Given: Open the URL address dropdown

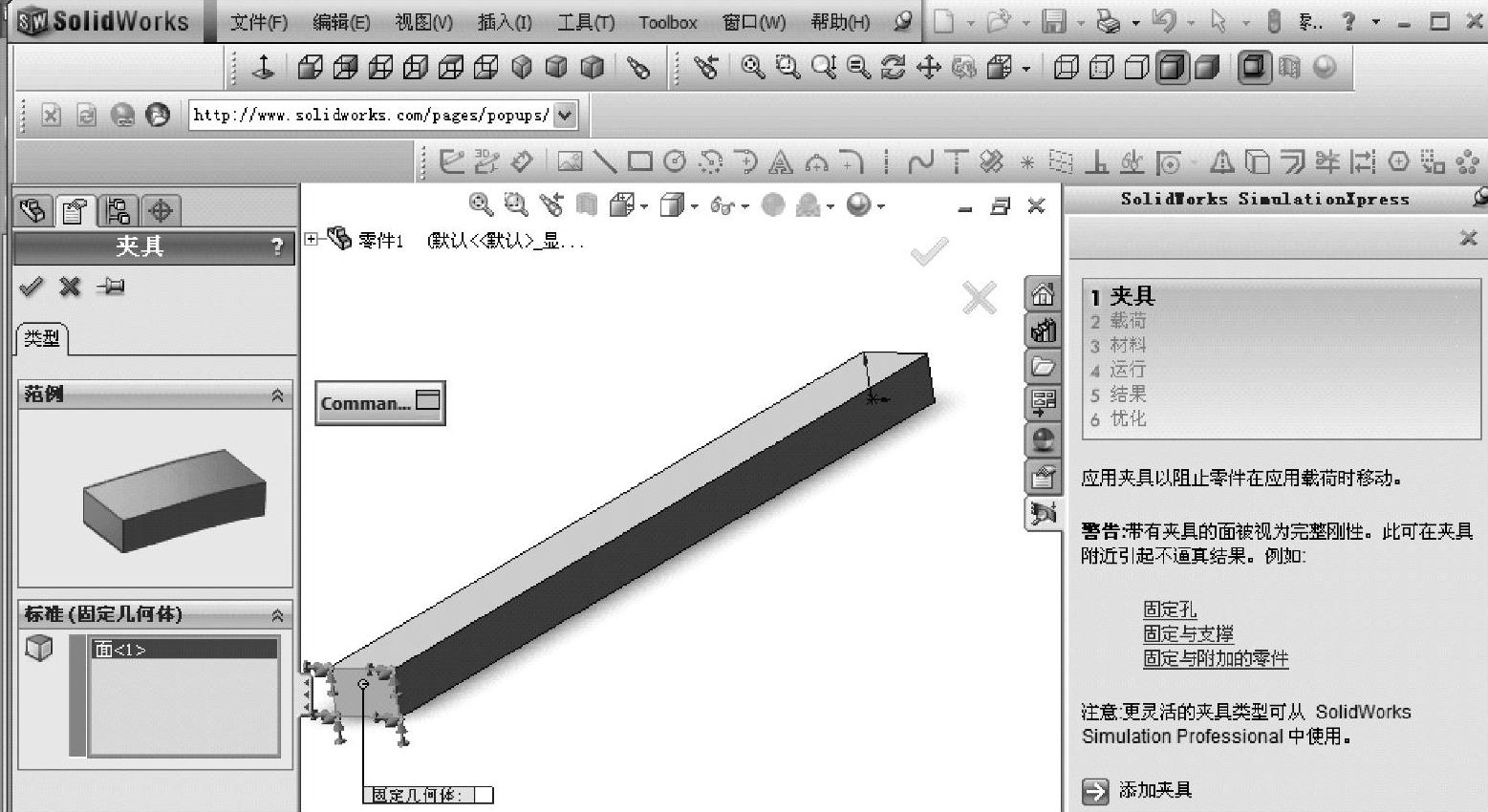Looking at the screenshot, I should coord(566,116).
